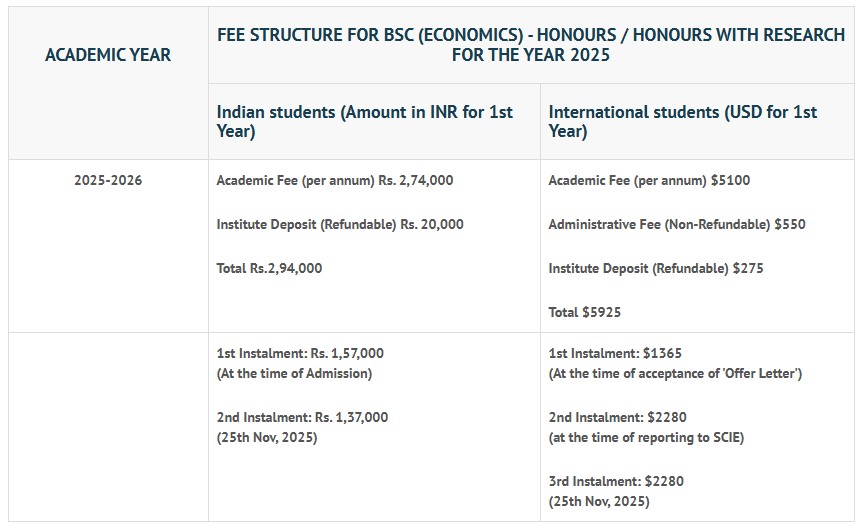Select the International students column header
This screenshot has height=525, width=858.
[x=683, y=121]
